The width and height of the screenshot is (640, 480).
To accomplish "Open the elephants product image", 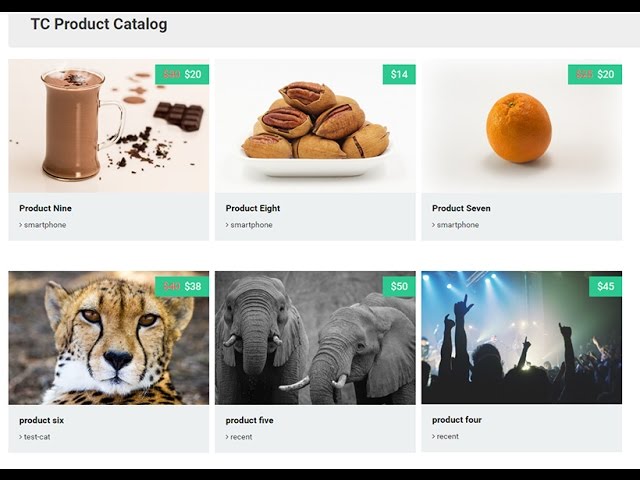I will coord(315,338).
